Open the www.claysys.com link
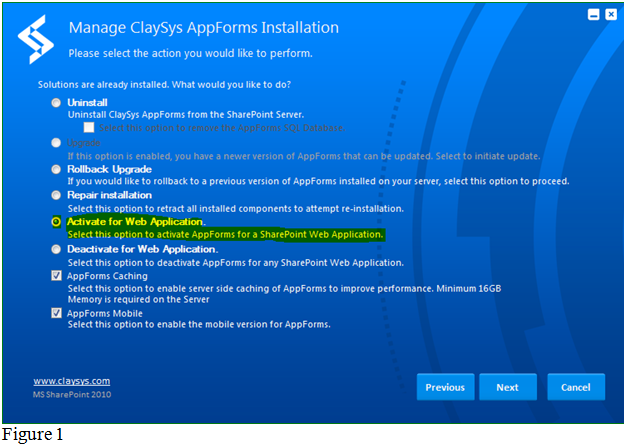The width and height of the screenshot is (624, 447). point(72,381)
